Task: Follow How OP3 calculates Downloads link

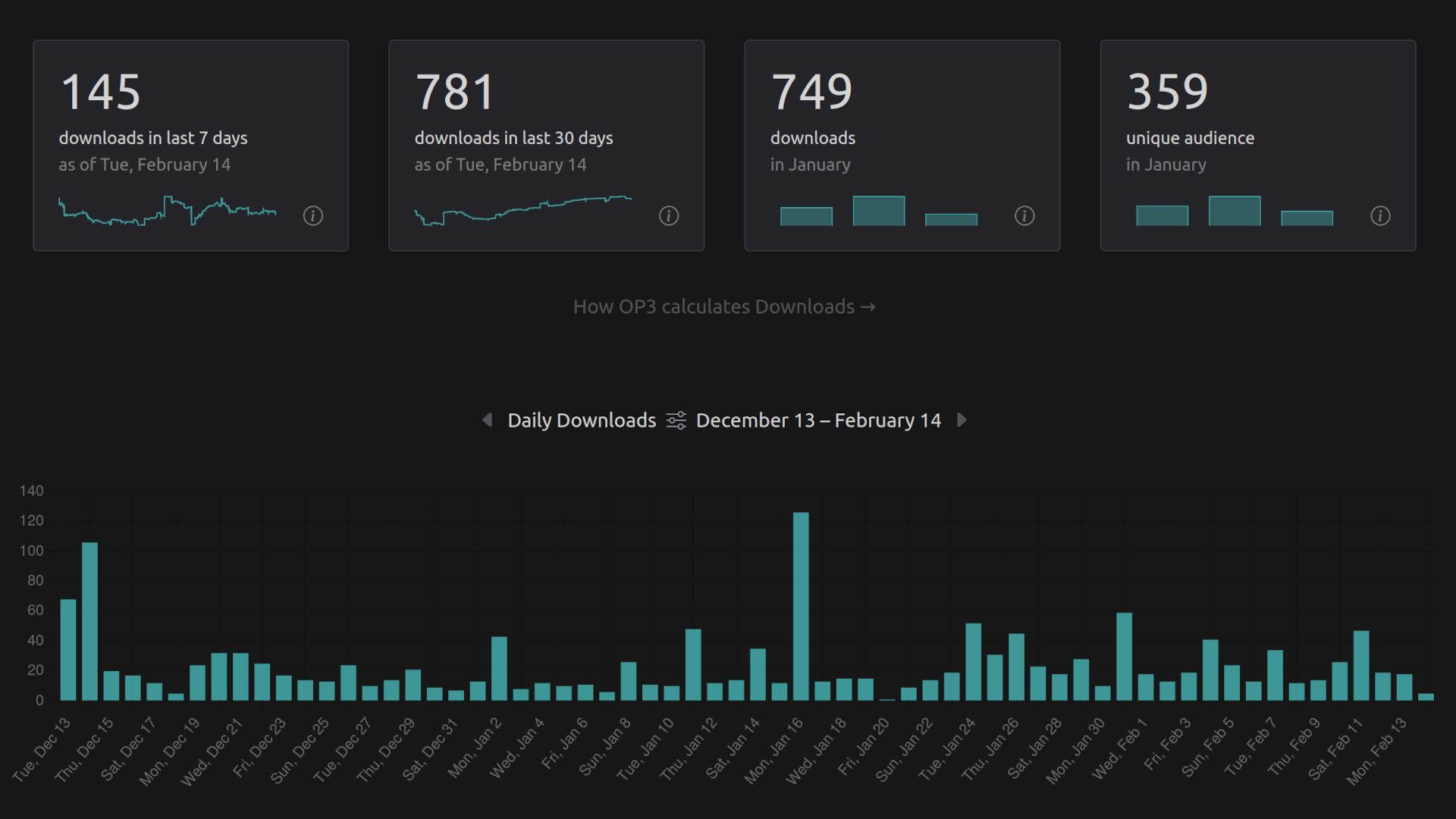Action: pos(724,306)
